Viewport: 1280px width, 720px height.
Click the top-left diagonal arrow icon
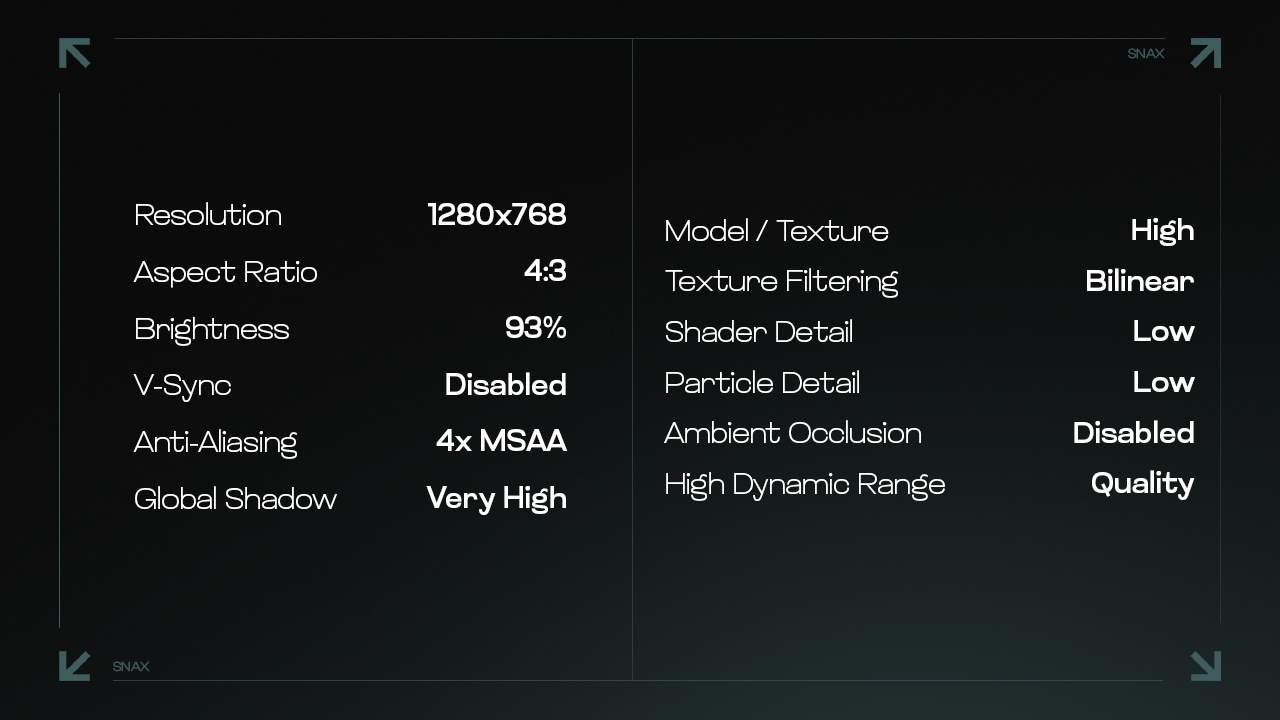click(x=75, y=53)
